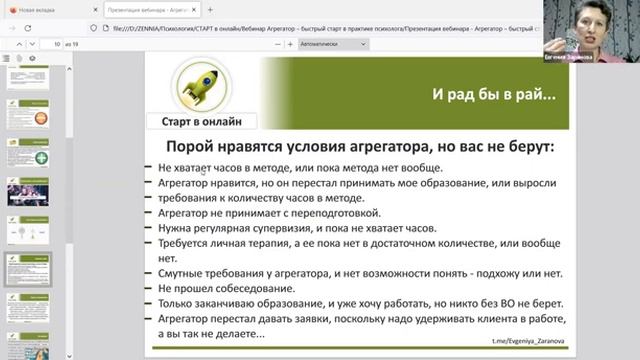This screenshot has height=360, width=640.
Task: Click the file:///D:/ZENNIA address bar URL
Action: [x=326, y=29]
